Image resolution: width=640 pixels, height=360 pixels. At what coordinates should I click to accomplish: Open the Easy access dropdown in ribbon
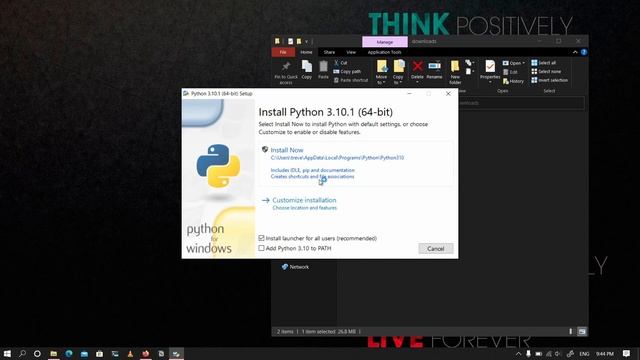469,71
